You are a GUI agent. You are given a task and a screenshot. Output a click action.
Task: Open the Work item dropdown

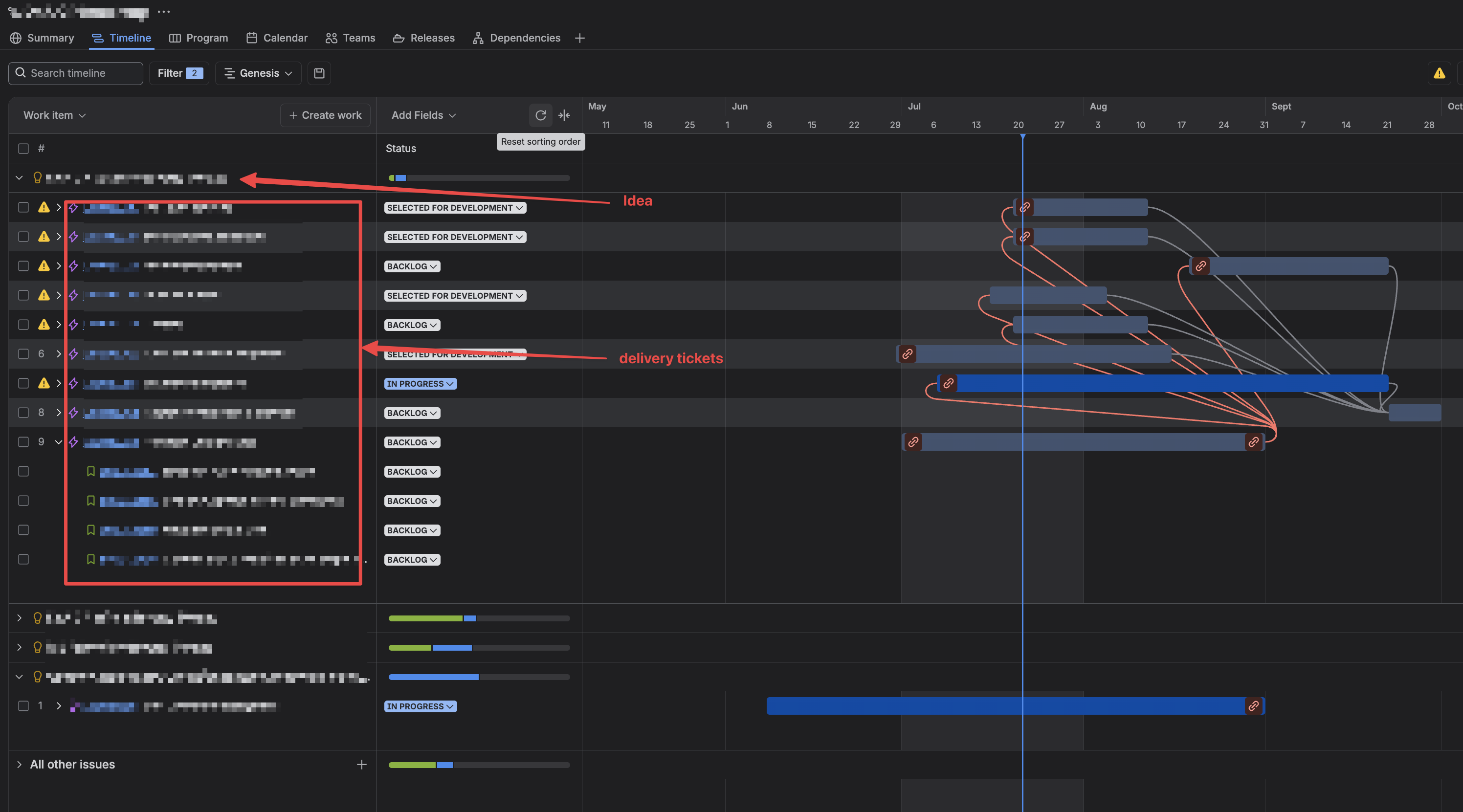(x=55, y=115)
